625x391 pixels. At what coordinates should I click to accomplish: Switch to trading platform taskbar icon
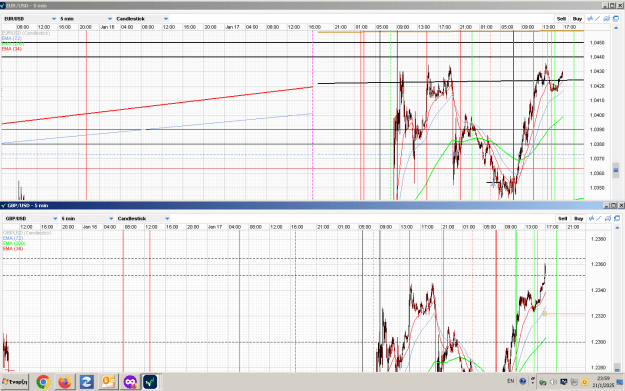click(x=150, y=382)
